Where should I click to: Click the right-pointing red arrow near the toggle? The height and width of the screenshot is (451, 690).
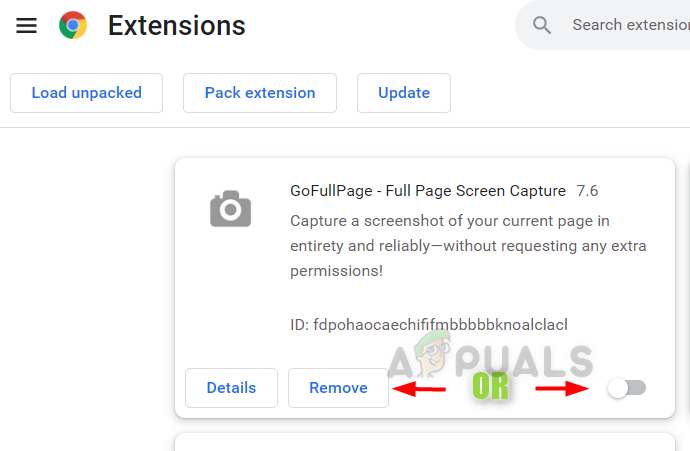point(562,388)
